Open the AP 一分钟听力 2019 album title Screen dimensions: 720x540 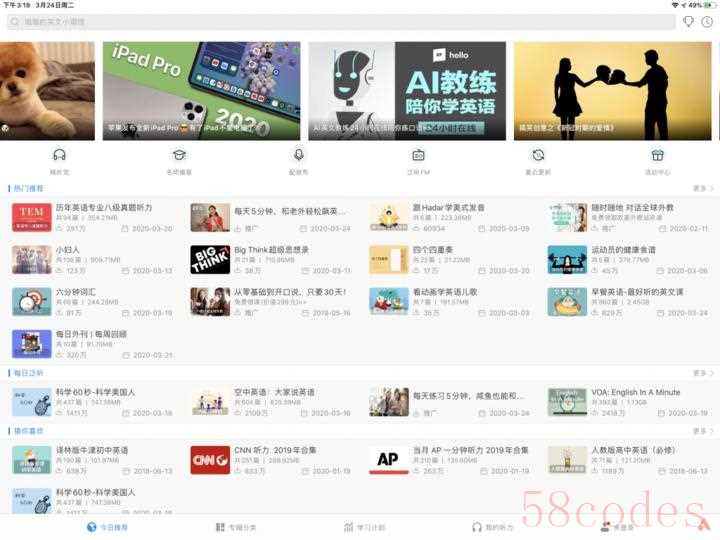pos(470,450)
